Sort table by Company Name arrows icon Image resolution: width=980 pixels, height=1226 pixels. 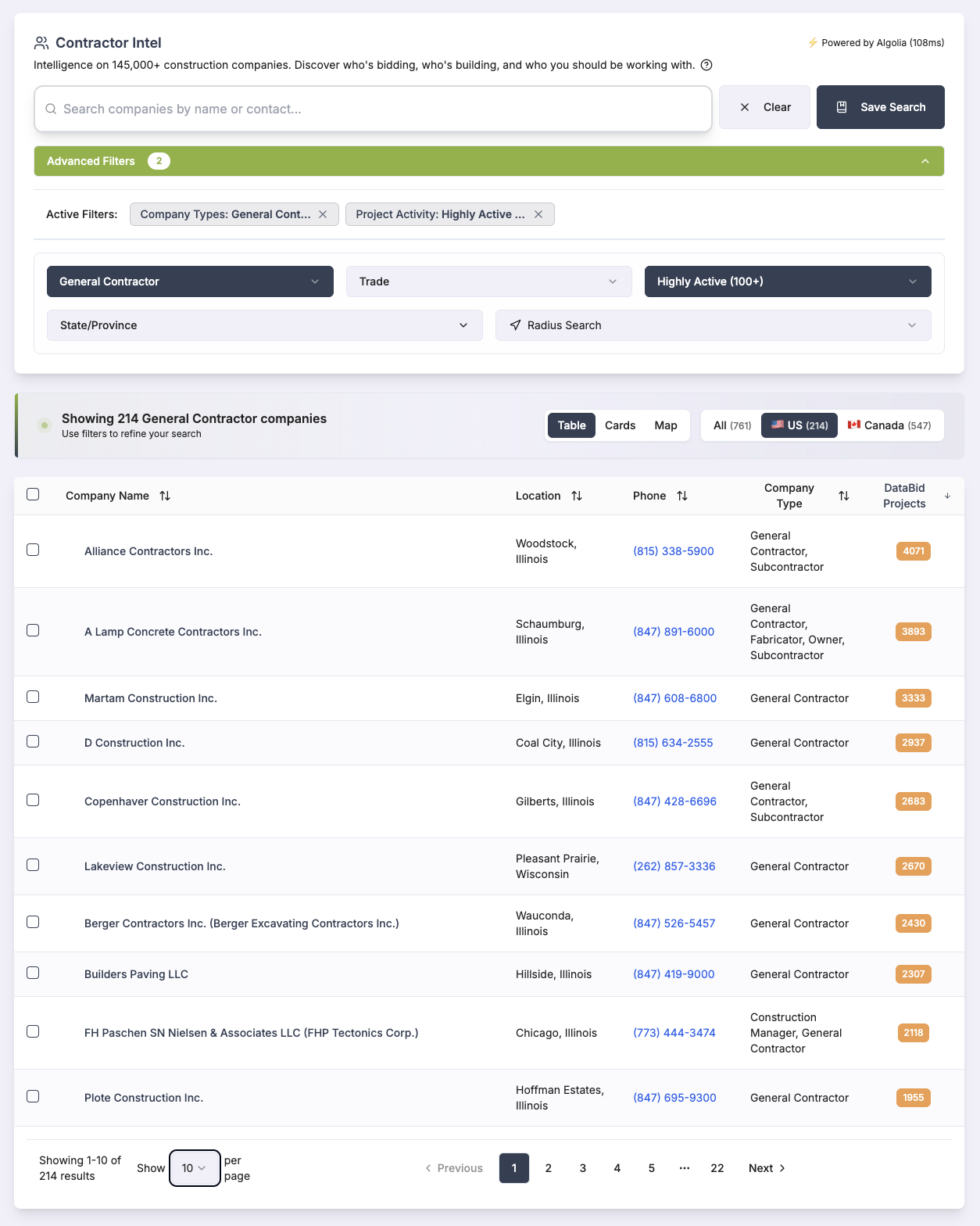coord(165,496)
